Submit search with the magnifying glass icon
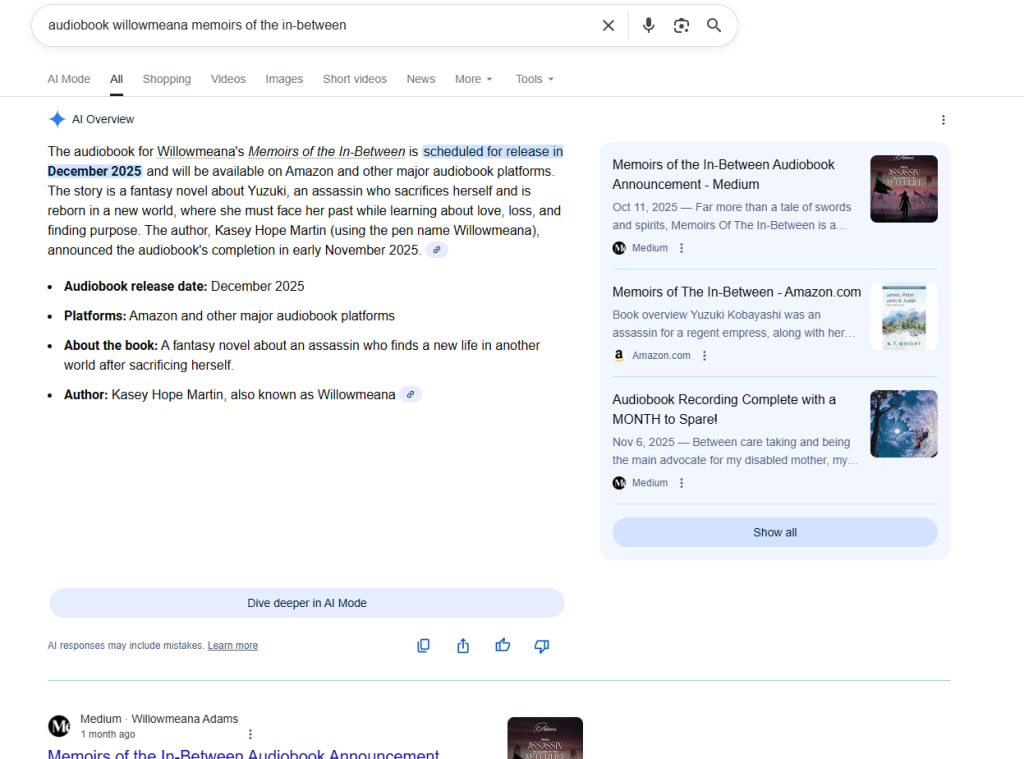The image size is (1024, 759). 714,25
